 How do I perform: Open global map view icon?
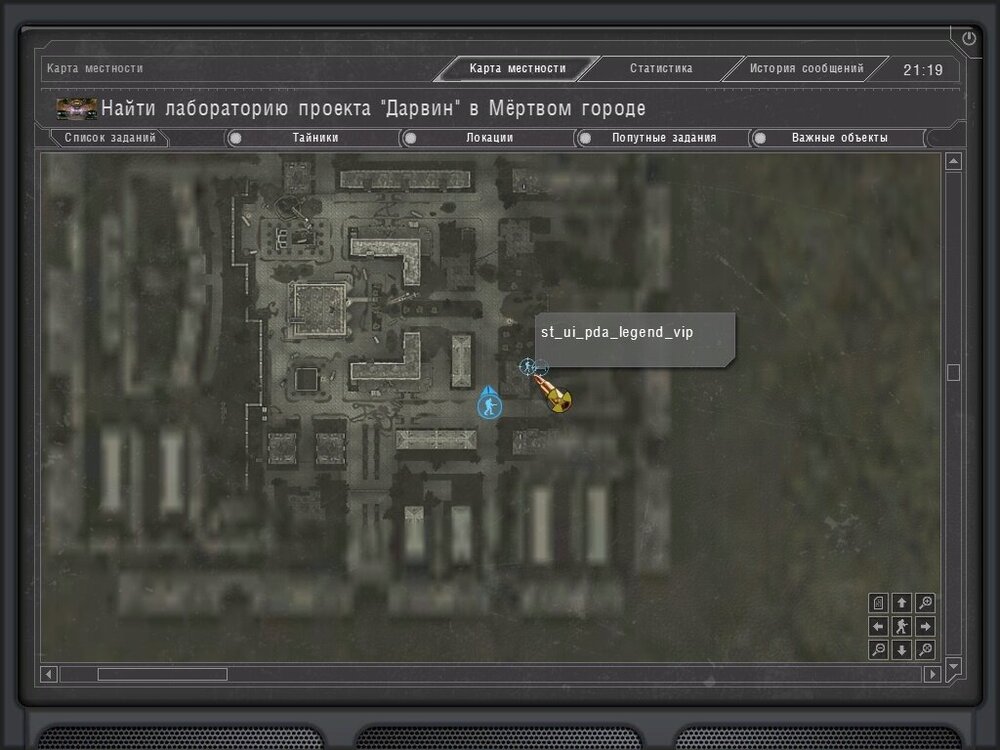coord(878,603)
